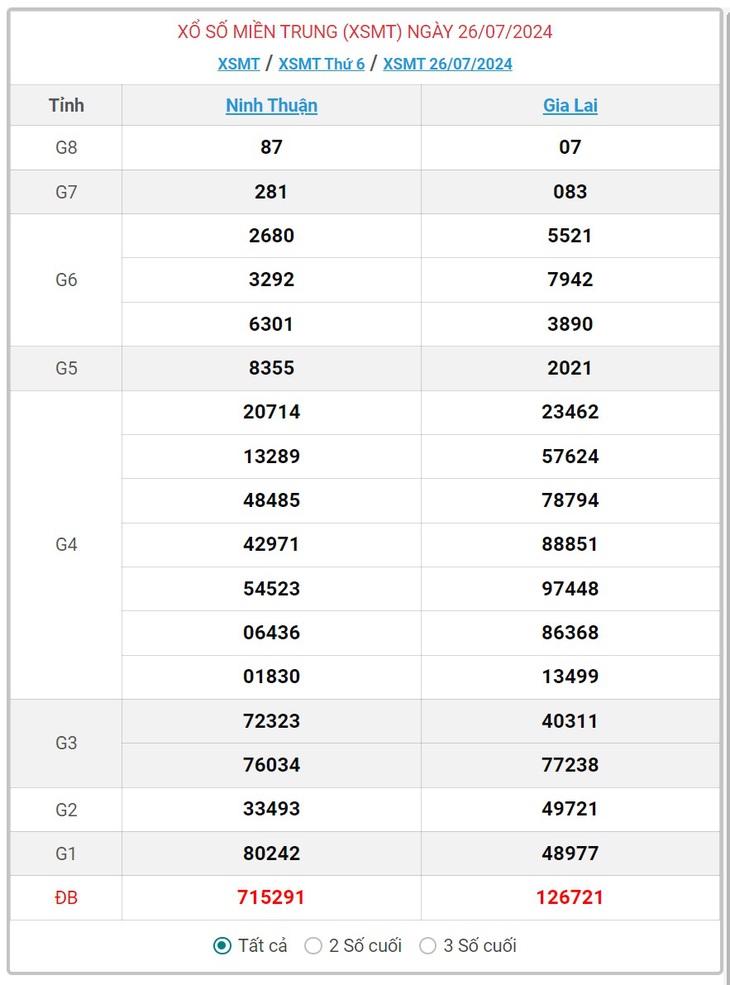Select the '3 Số cuối' radio option
This screenshot has height=985, width=730.
tap(428, 945)
